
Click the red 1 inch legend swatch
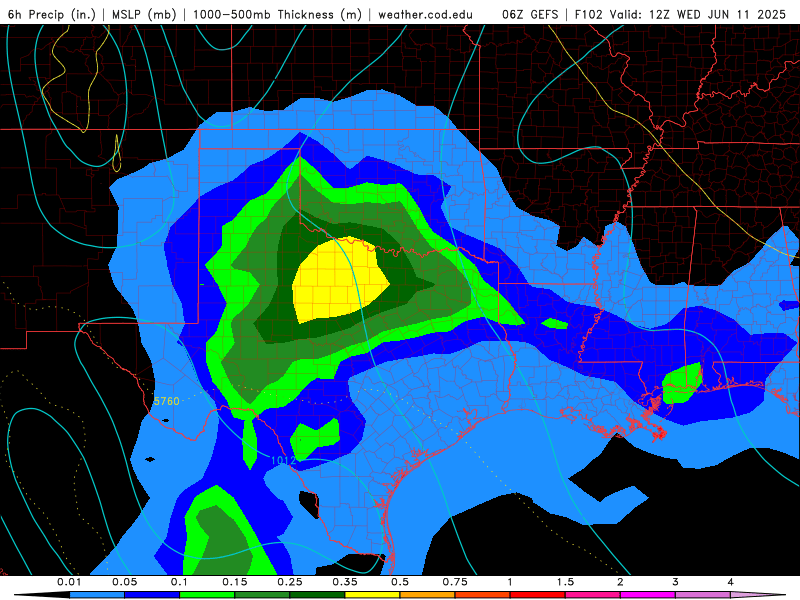pyautogui.click(x=537, y=595)
